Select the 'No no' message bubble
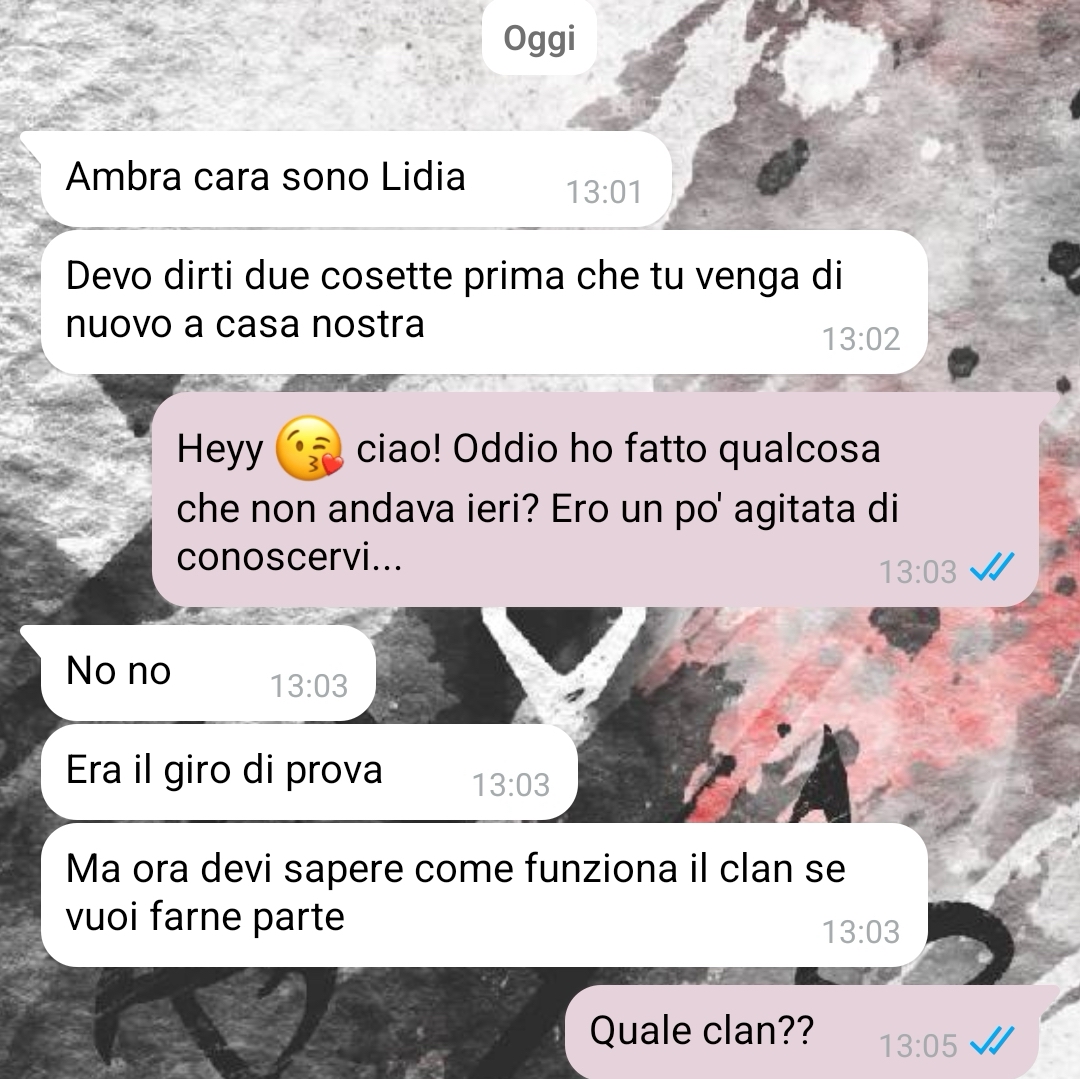 point(208,673)
